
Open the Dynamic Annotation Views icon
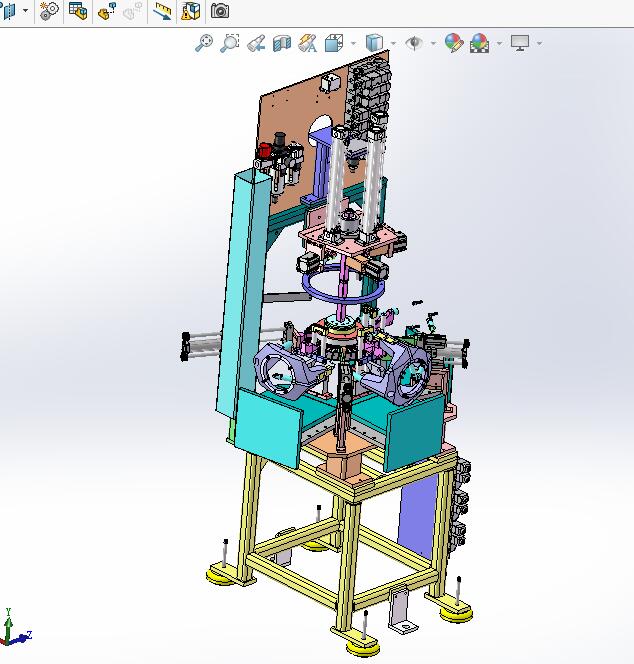coord(307,43)
